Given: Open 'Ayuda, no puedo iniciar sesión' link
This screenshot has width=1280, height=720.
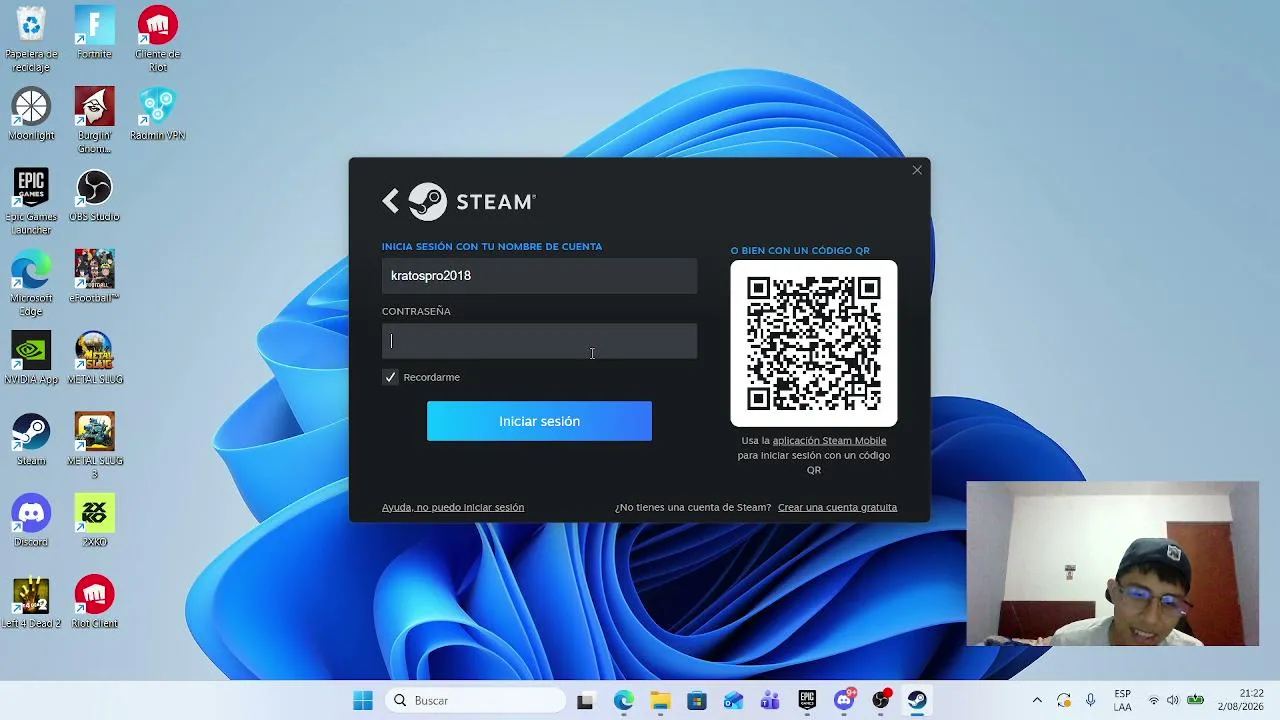Looking at the screenshot, I should tap(453, 507).
